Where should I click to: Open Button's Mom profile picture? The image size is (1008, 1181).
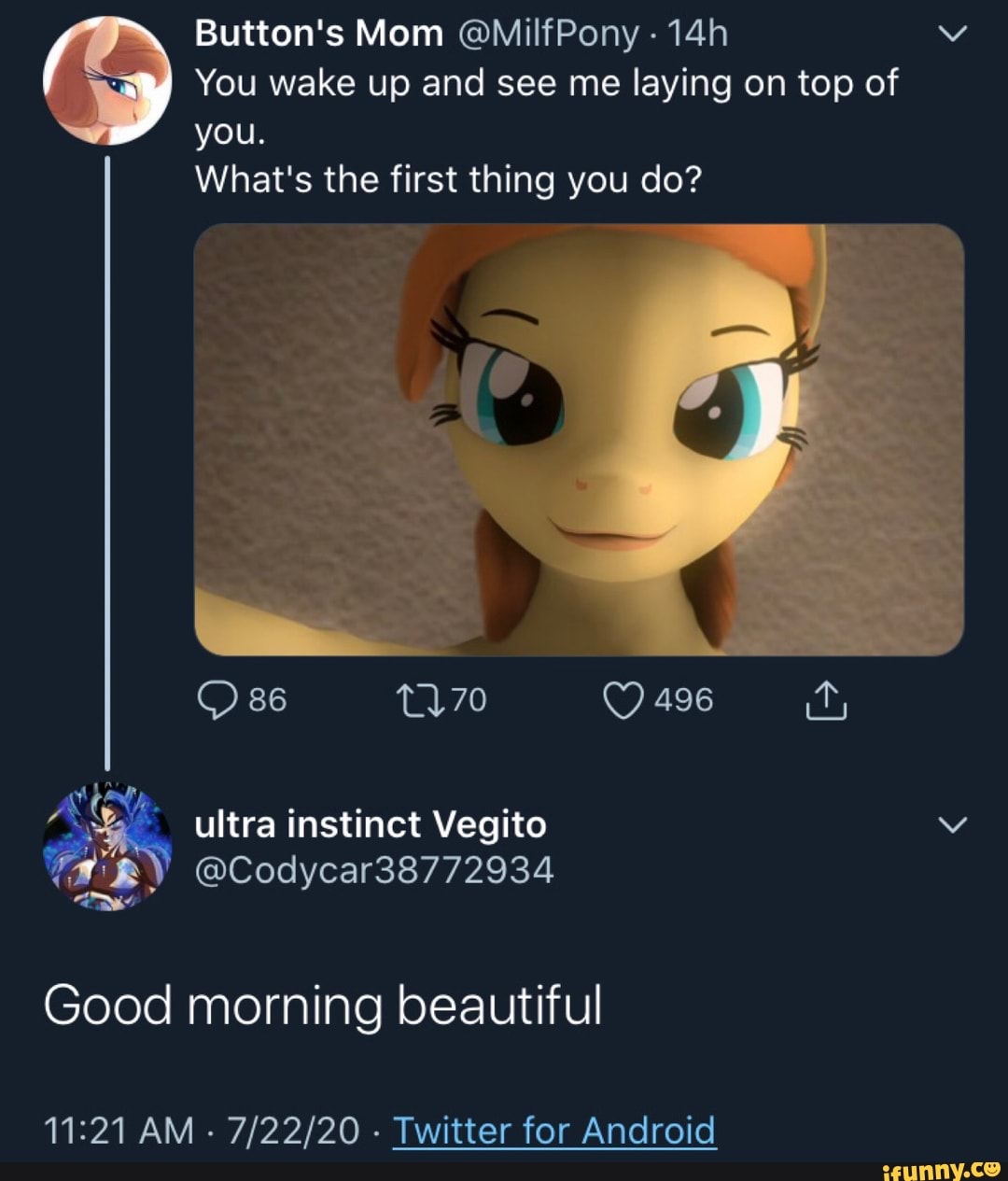click(x=107, y=81)
